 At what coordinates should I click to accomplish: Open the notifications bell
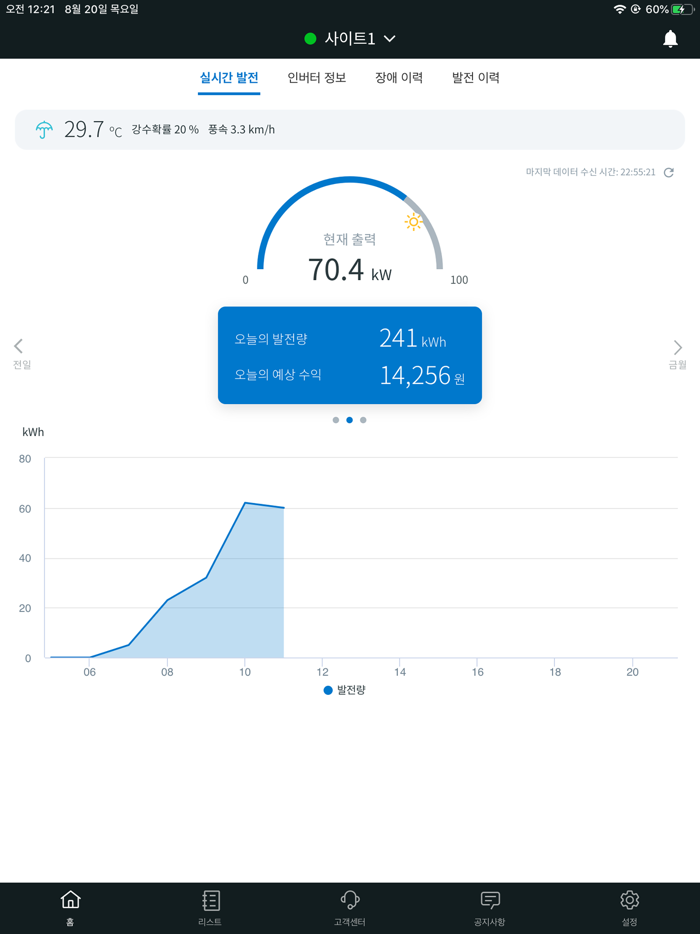[x=670, y=39]
